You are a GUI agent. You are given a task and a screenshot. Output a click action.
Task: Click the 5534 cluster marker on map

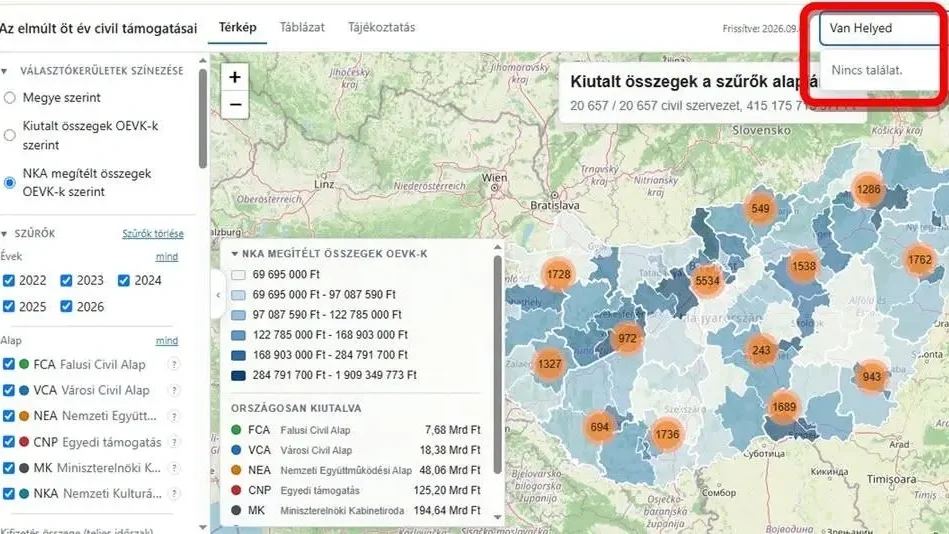707,280
